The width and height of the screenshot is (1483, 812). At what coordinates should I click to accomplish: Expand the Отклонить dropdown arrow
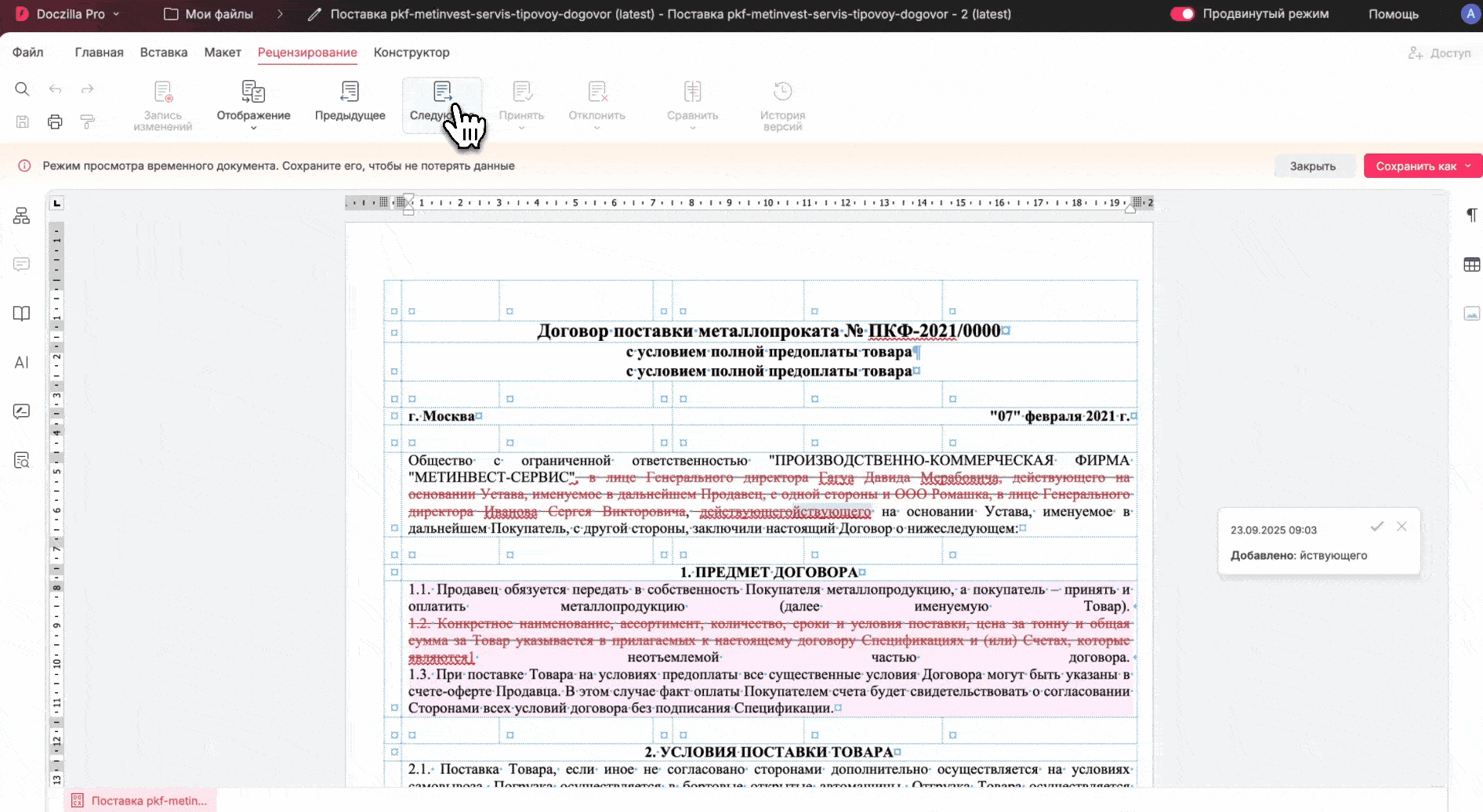point(597,128)
